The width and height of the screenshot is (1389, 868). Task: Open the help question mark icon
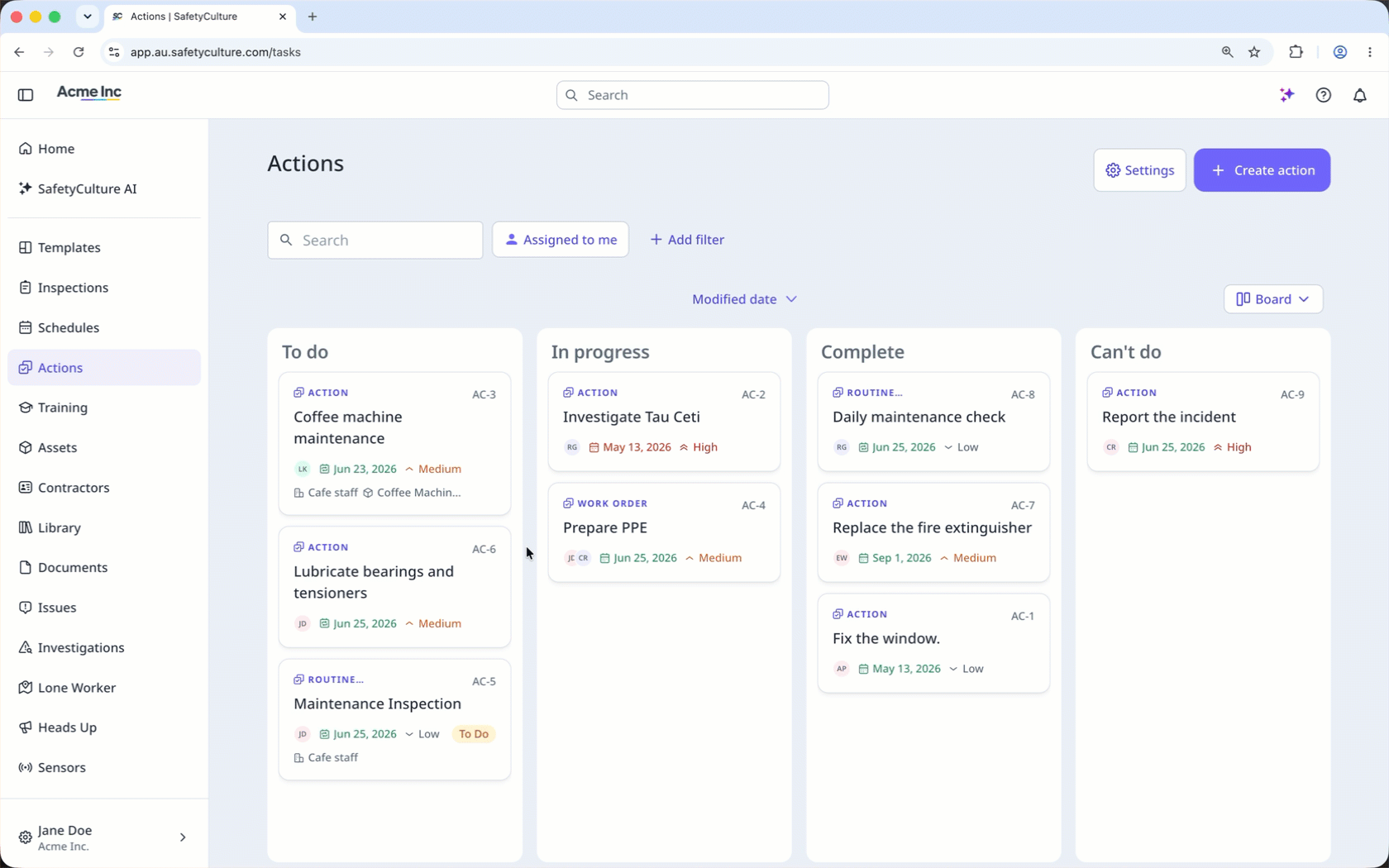click(1324, 95)
